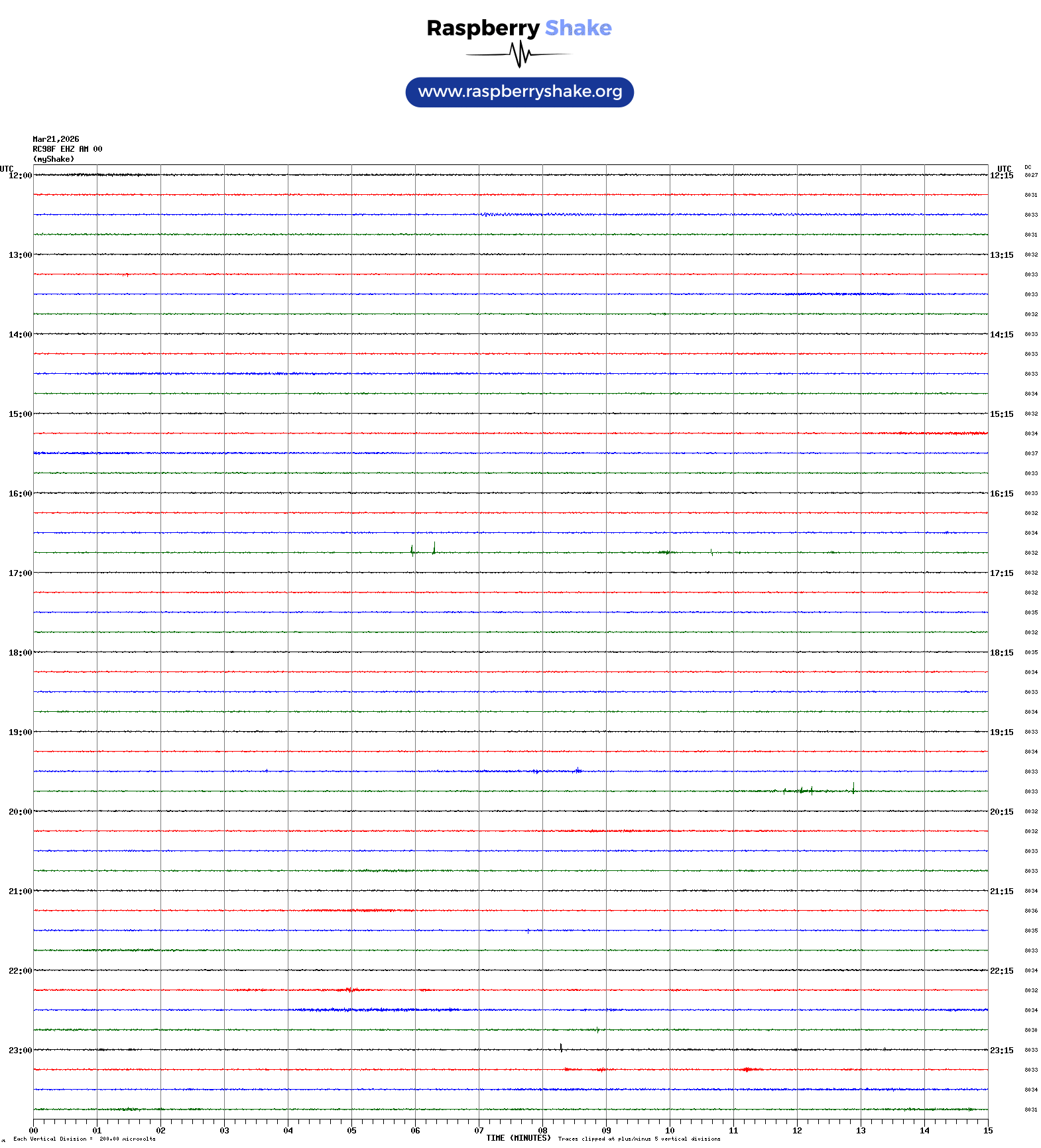This screenshot has height=1148, width=1041.
Task: Click the tall green spike on the 19:45 trace
Action: click(x=853, y=787)
